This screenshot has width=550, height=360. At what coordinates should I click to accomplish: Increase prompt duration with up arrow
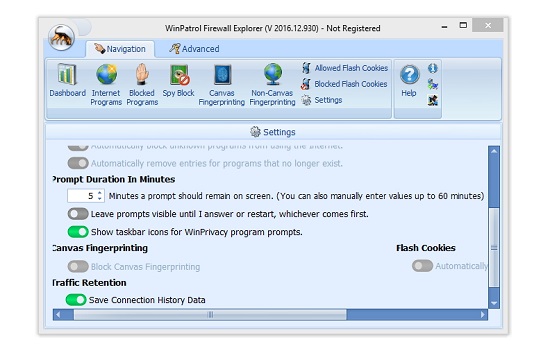[x=100, y=193]
